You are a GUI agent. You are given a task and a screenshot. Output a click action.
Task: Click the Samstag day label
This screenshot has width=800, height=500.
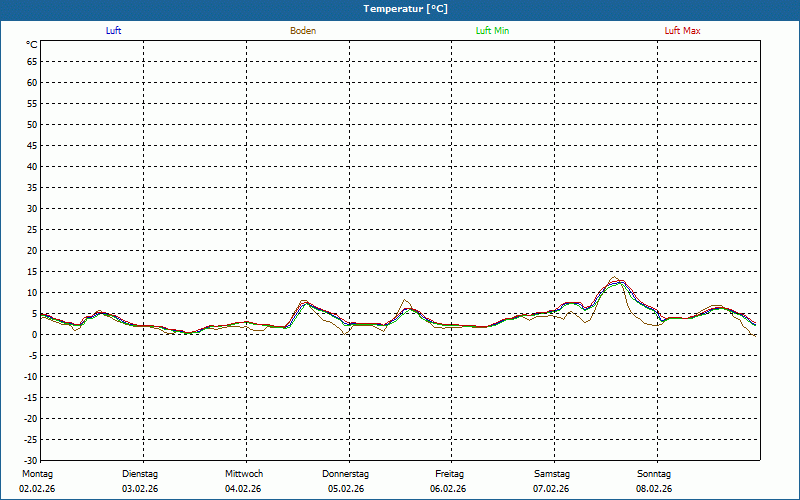(552, 474)
